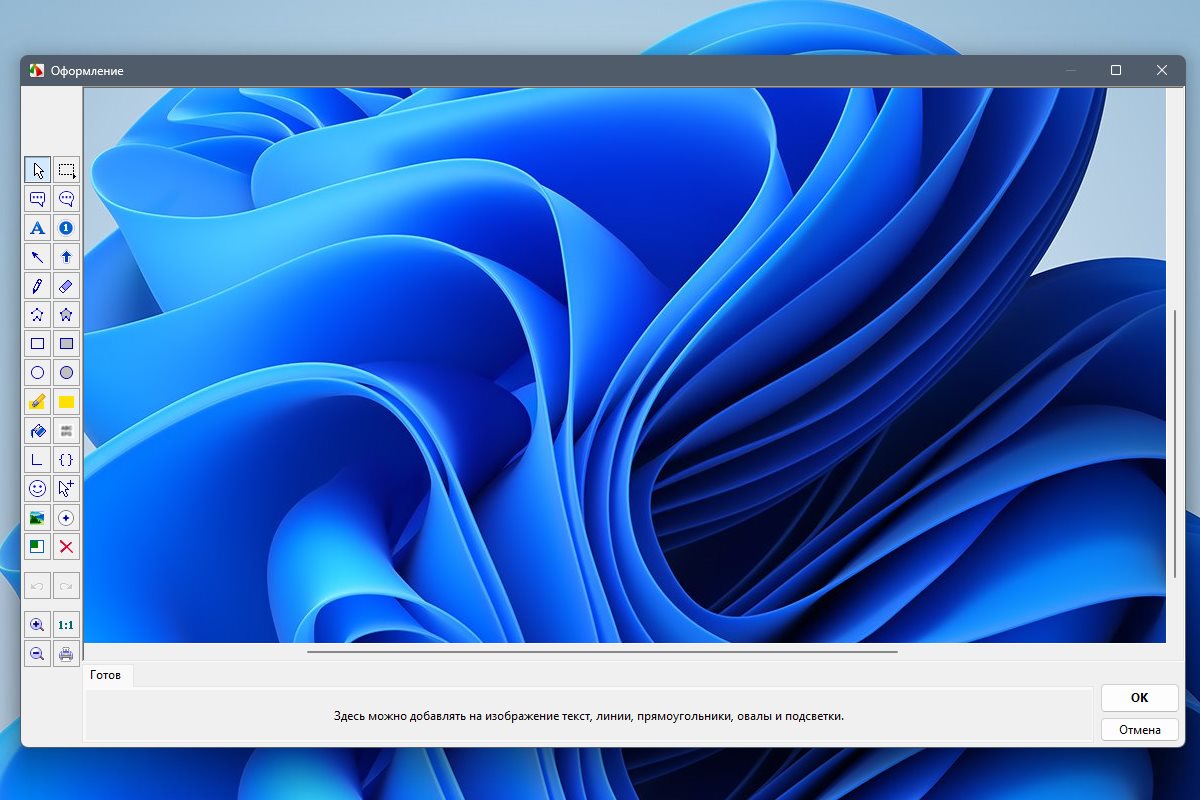This screenshot has width=1200, height=800.
Task: Select the text tool with letter A
Action: coord(37,228)
